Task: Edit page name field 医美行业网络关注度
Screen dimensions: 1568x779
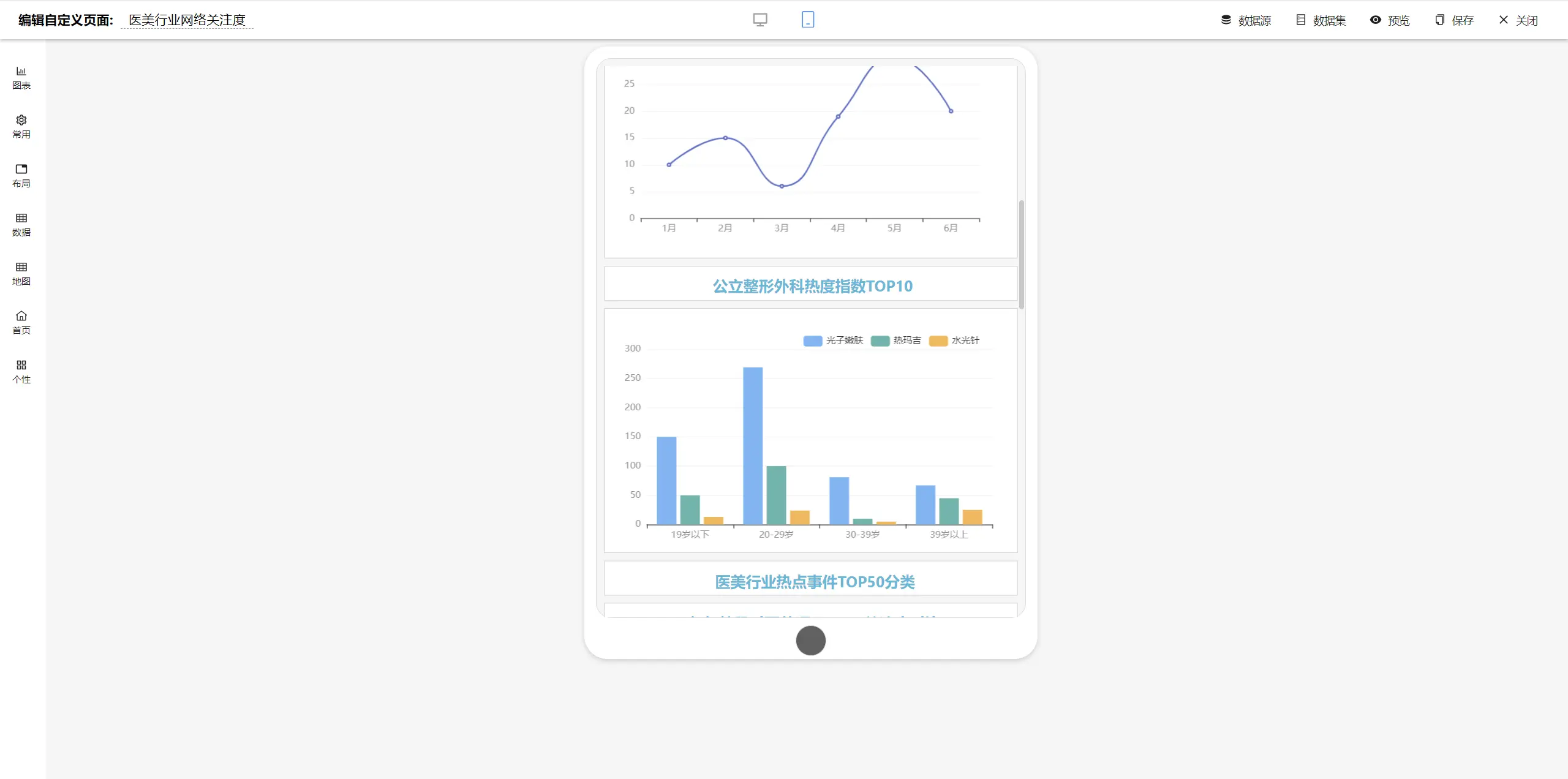Action: [187, 20]
